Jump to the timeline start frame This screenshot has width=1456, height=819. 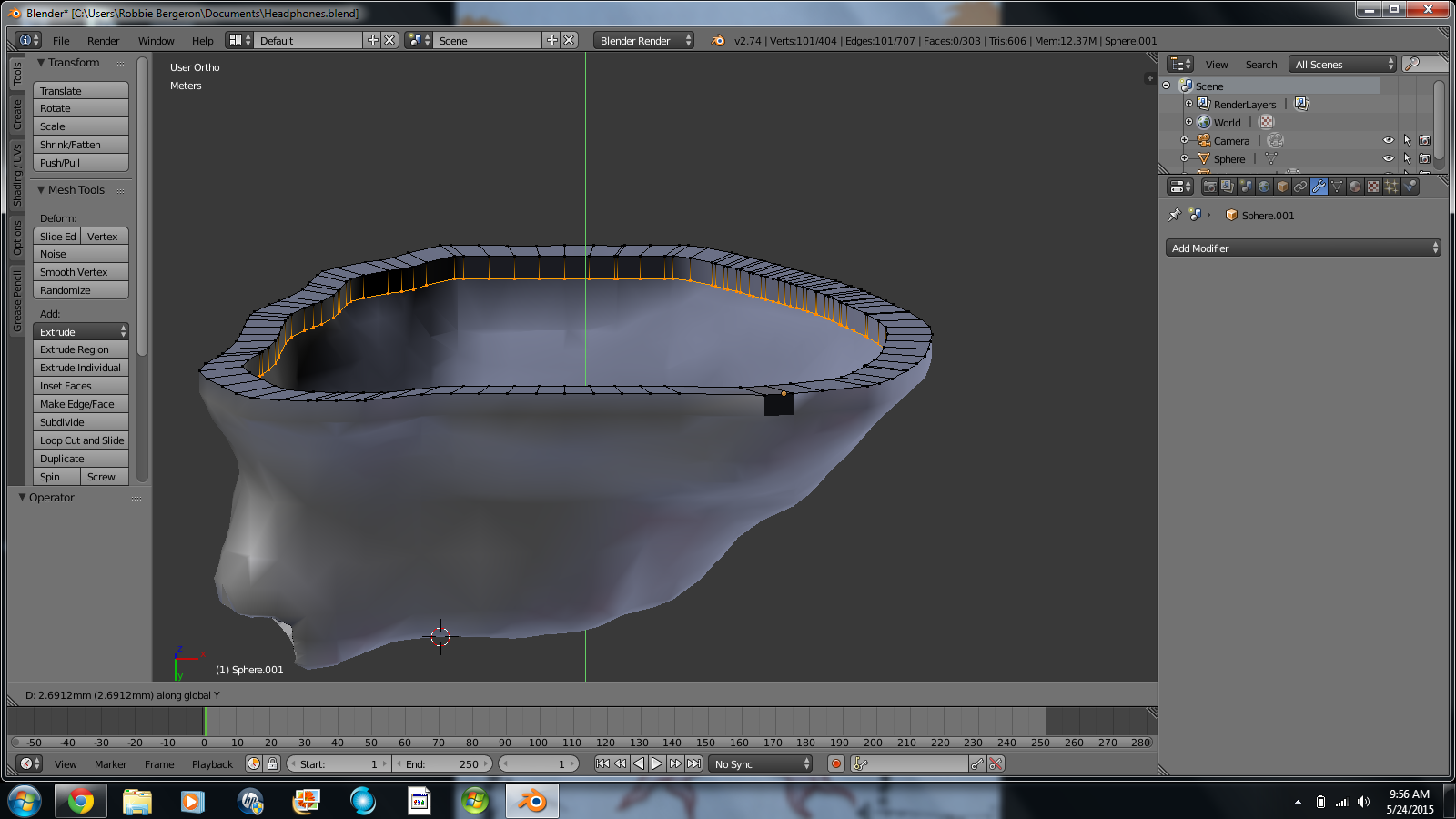[602, 763]
